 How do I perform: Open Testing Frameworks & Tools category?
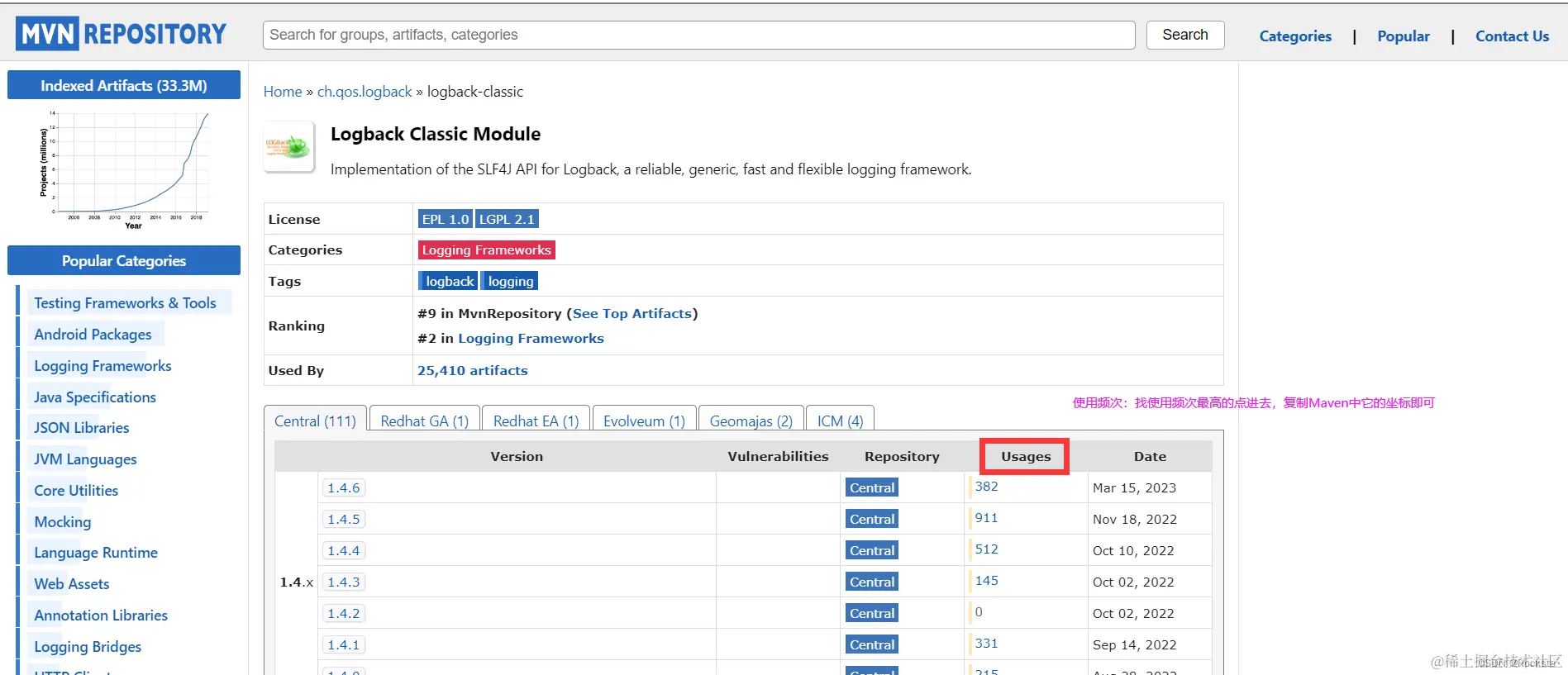pos(125,303)
